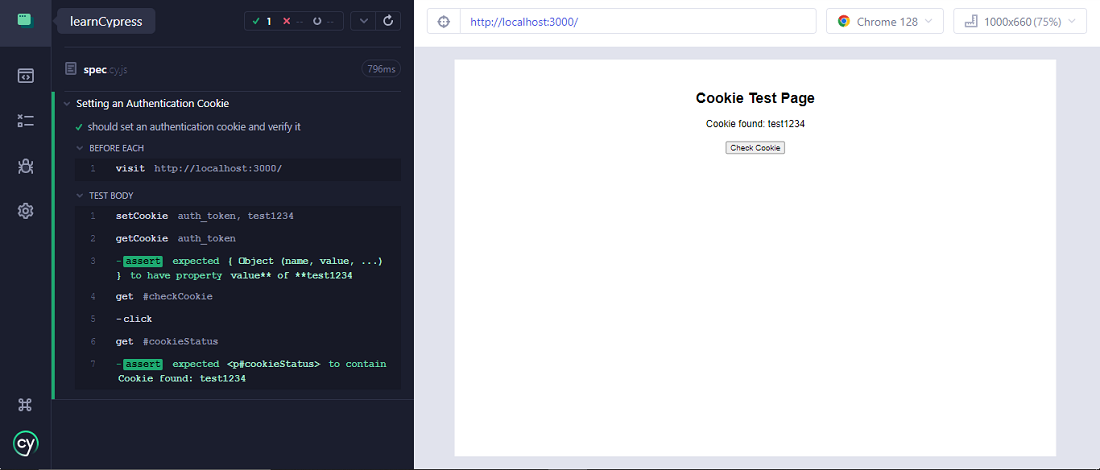Open the Specs sidebar icon
The height and width of the screenshot is (470, 1100).
[x=25, y=76]
